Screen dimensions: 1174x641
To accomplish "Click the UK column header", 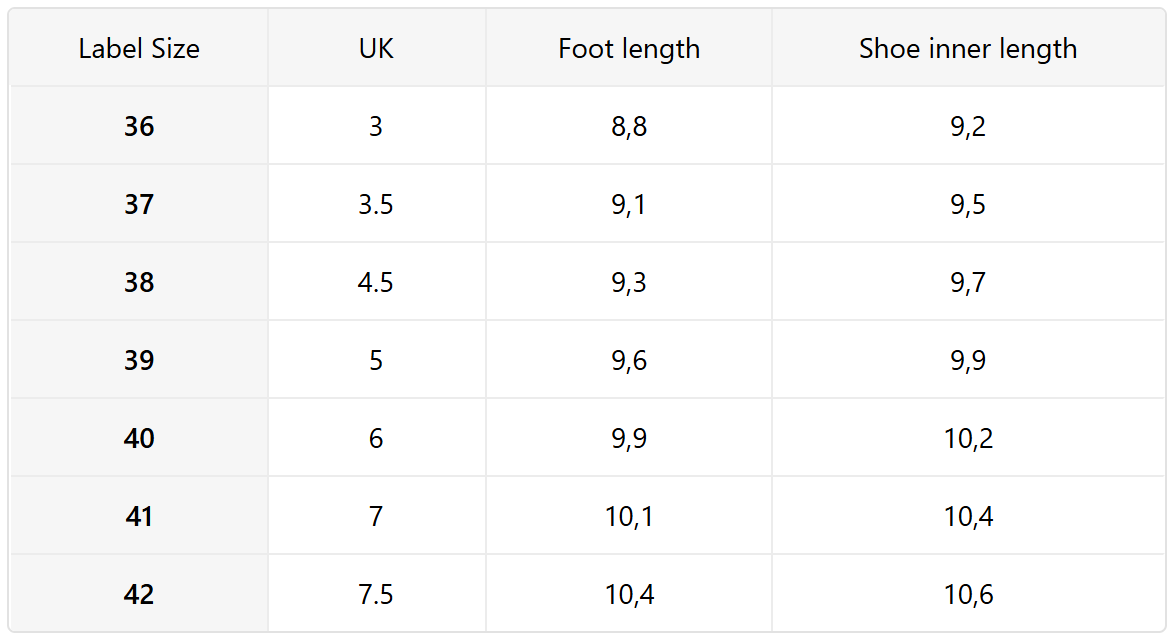I will pos(376,49).
